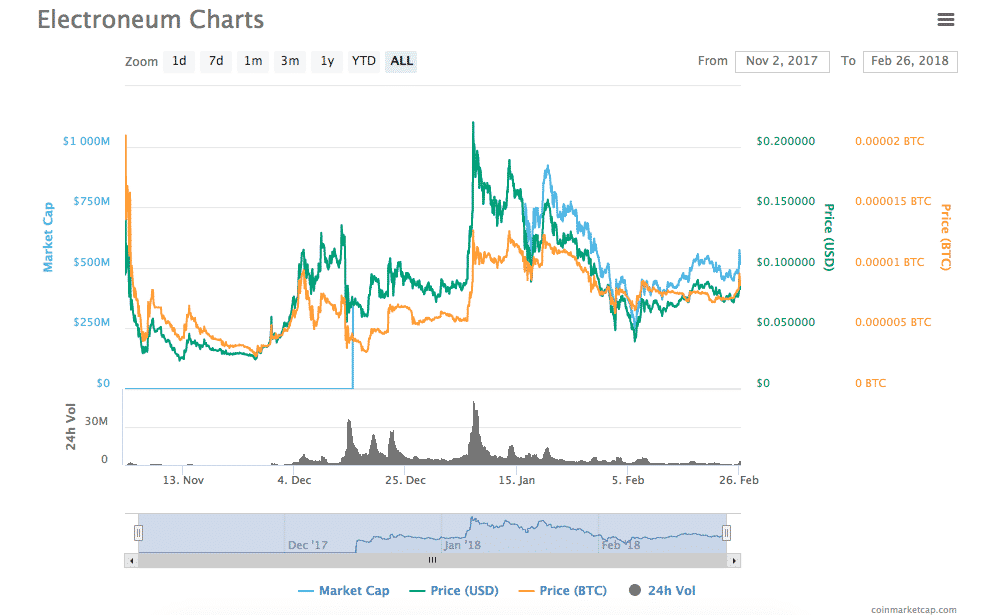Image resolution: width=999 pixels, height=615 pixels.
Task: Toggle Market Cap series in legend
Action: pyautogui.click(x=343, y=591)
